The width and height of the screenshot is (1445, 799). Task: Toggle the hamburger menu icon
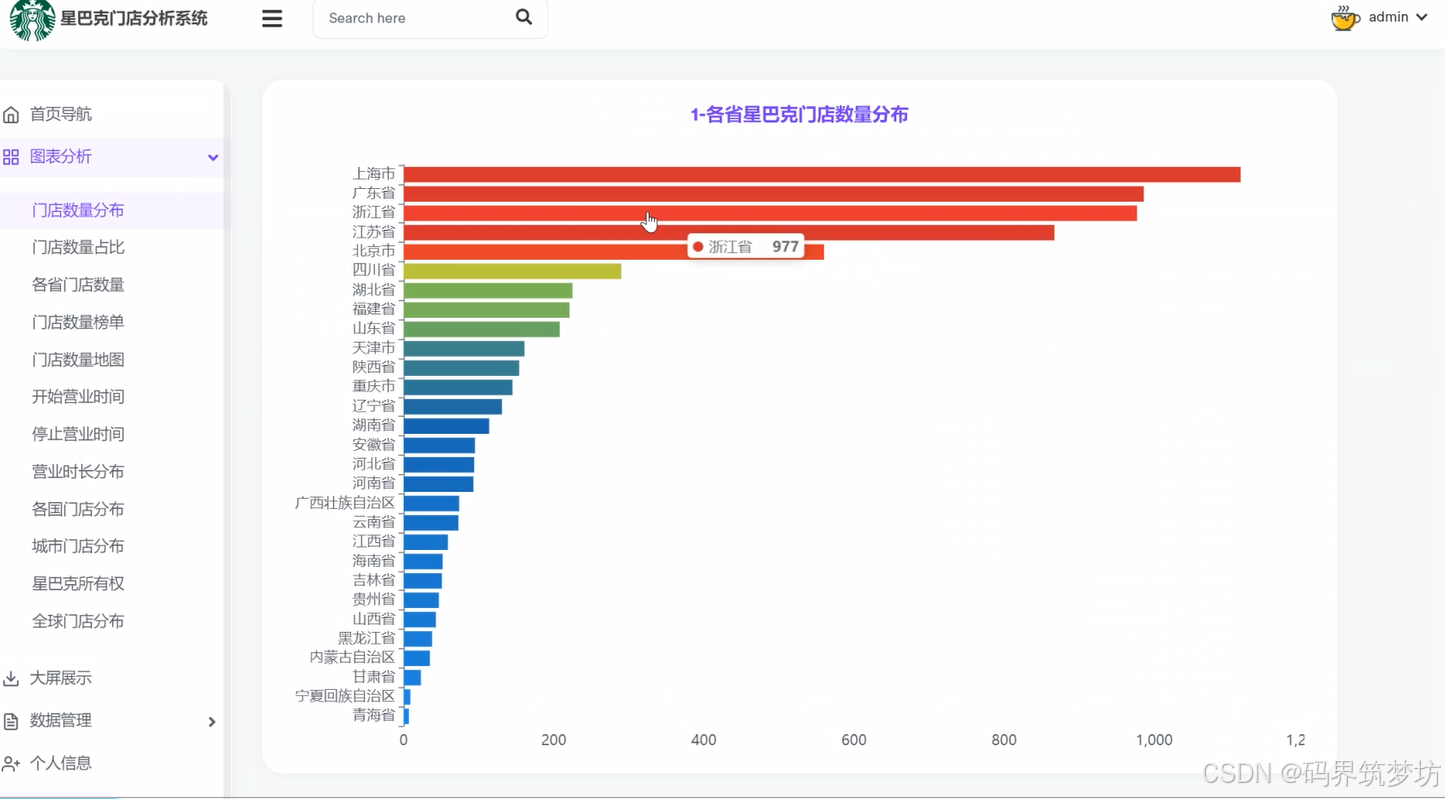[272, 18]
